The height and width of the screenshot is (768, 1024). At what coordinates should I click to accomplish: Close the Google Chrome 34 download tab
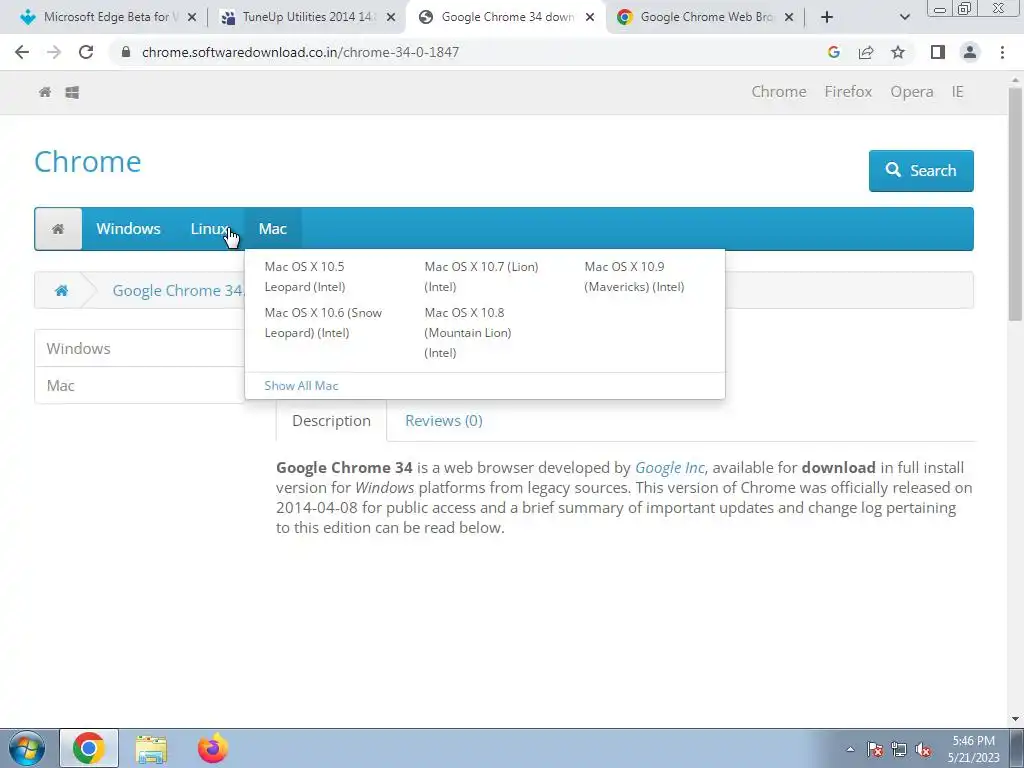(590, 17)
